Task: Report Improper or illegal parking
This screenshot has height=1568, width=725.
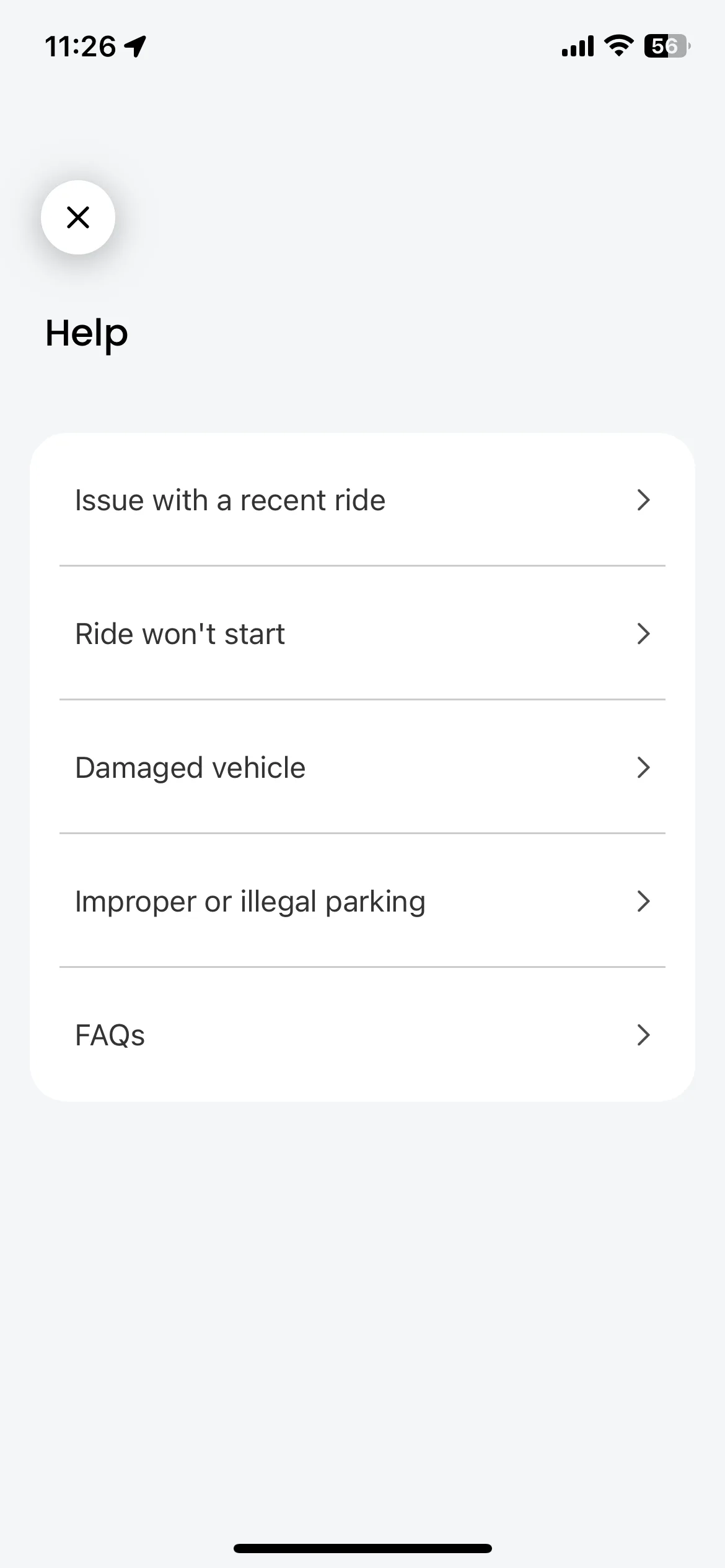Action: point(362,900)
